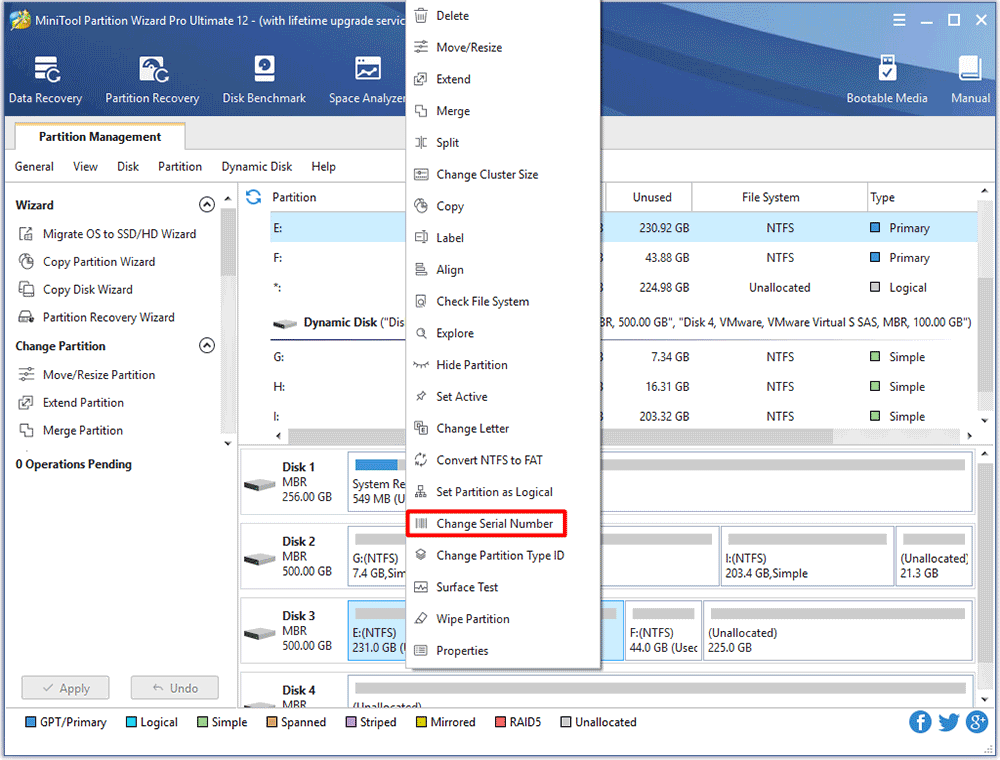
Task: Open the Space Analyzer
Action: pyautogui.click(x=366, y=78)
